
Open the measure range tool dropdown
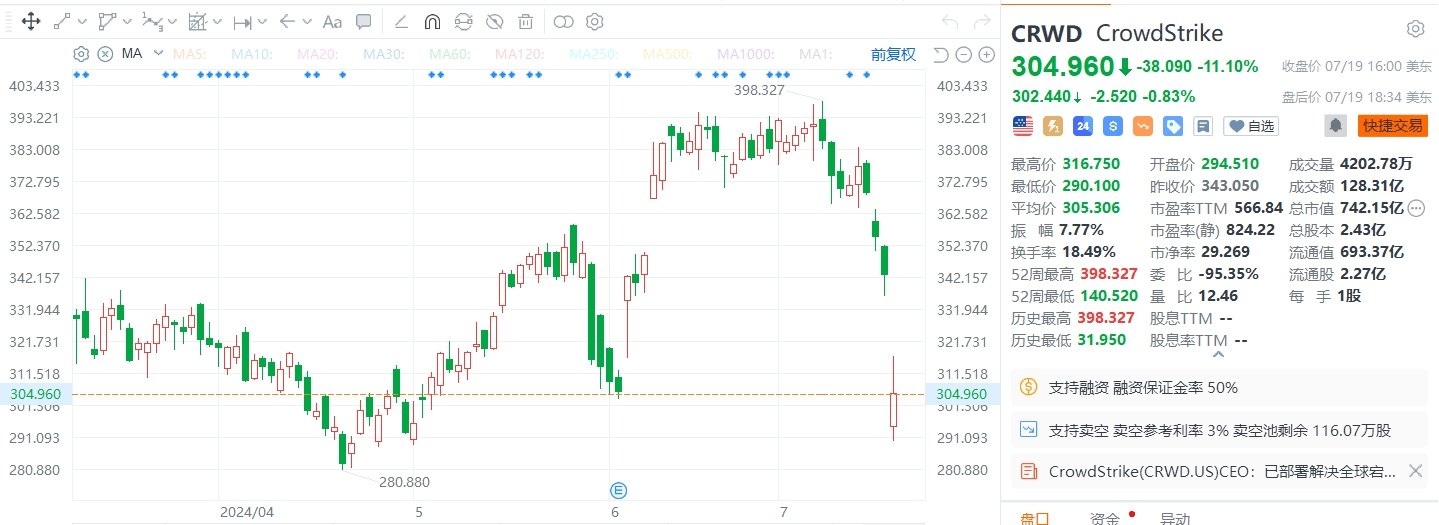[x=263, y=21]
